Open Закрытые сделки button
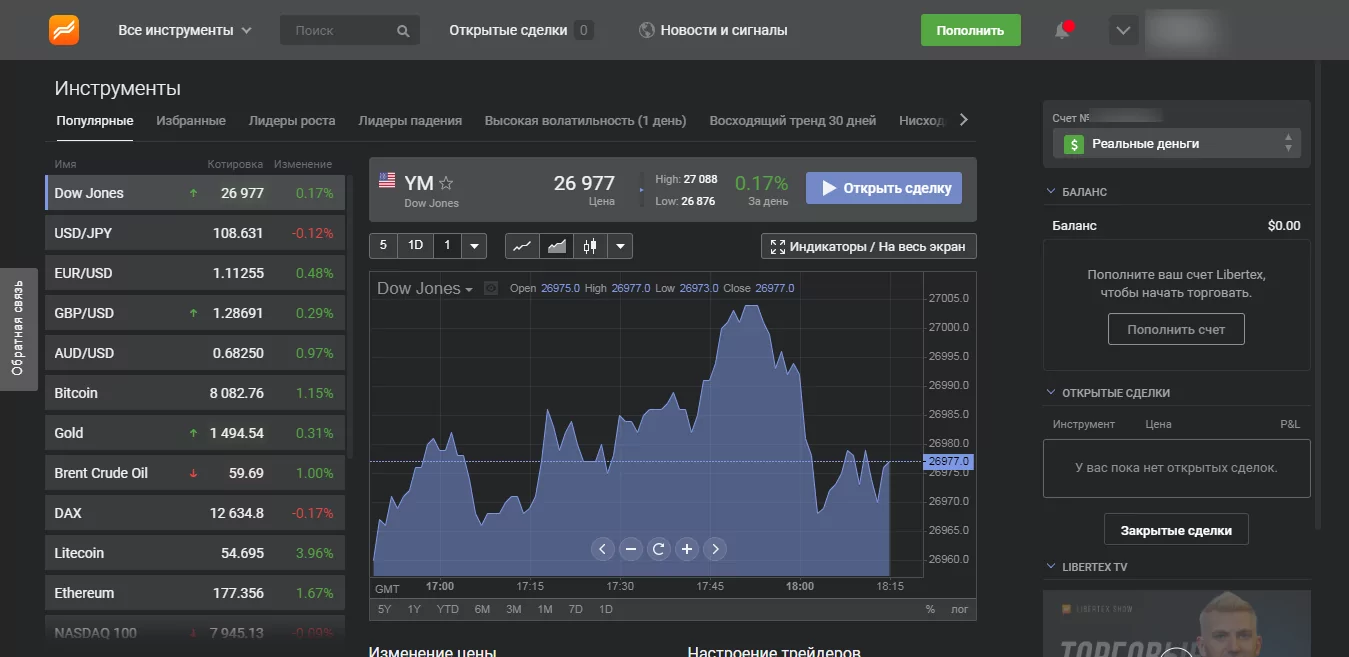 (x=1176, y=530)
